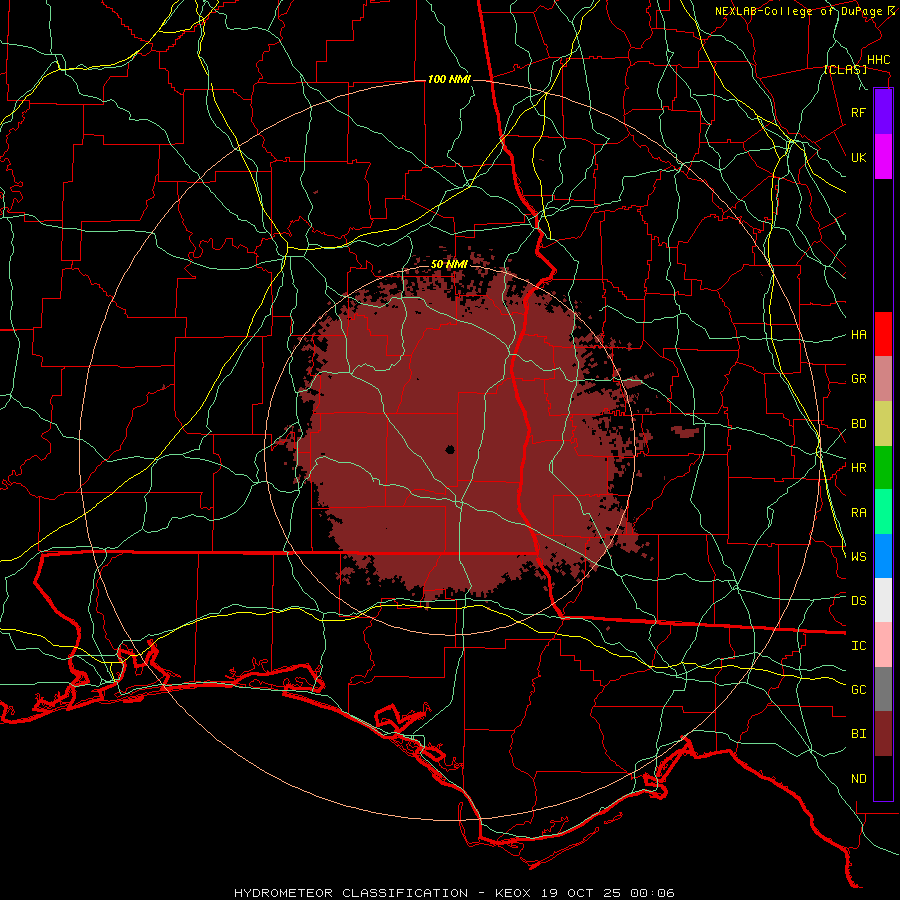Click the HA red legend swatch
Viewport: 900px width, 900px height.
click(x=883, y=334)
